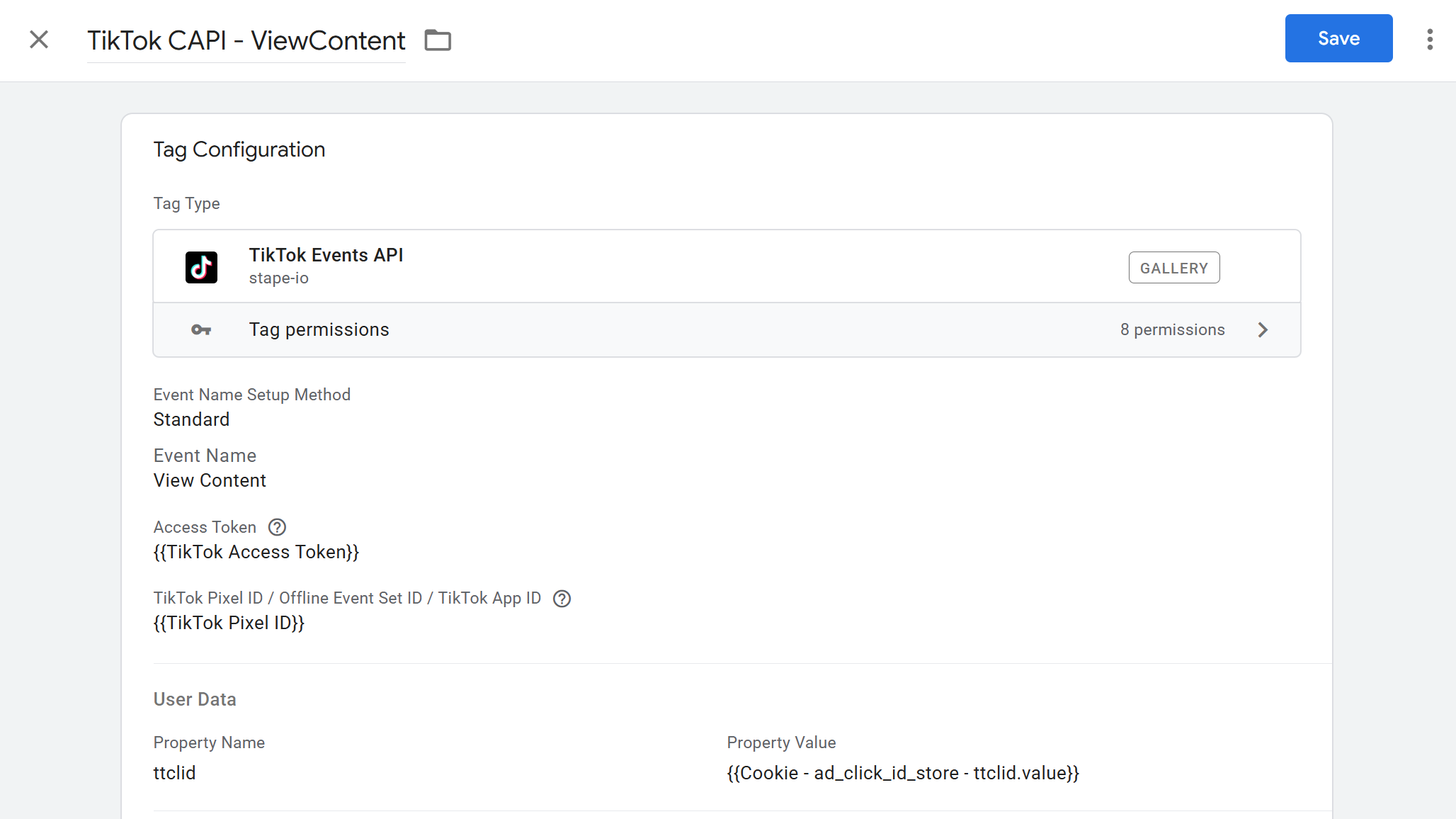Click the View Content event name value
This screenshot has height=819, width=1456.
[x=210, y=480]
